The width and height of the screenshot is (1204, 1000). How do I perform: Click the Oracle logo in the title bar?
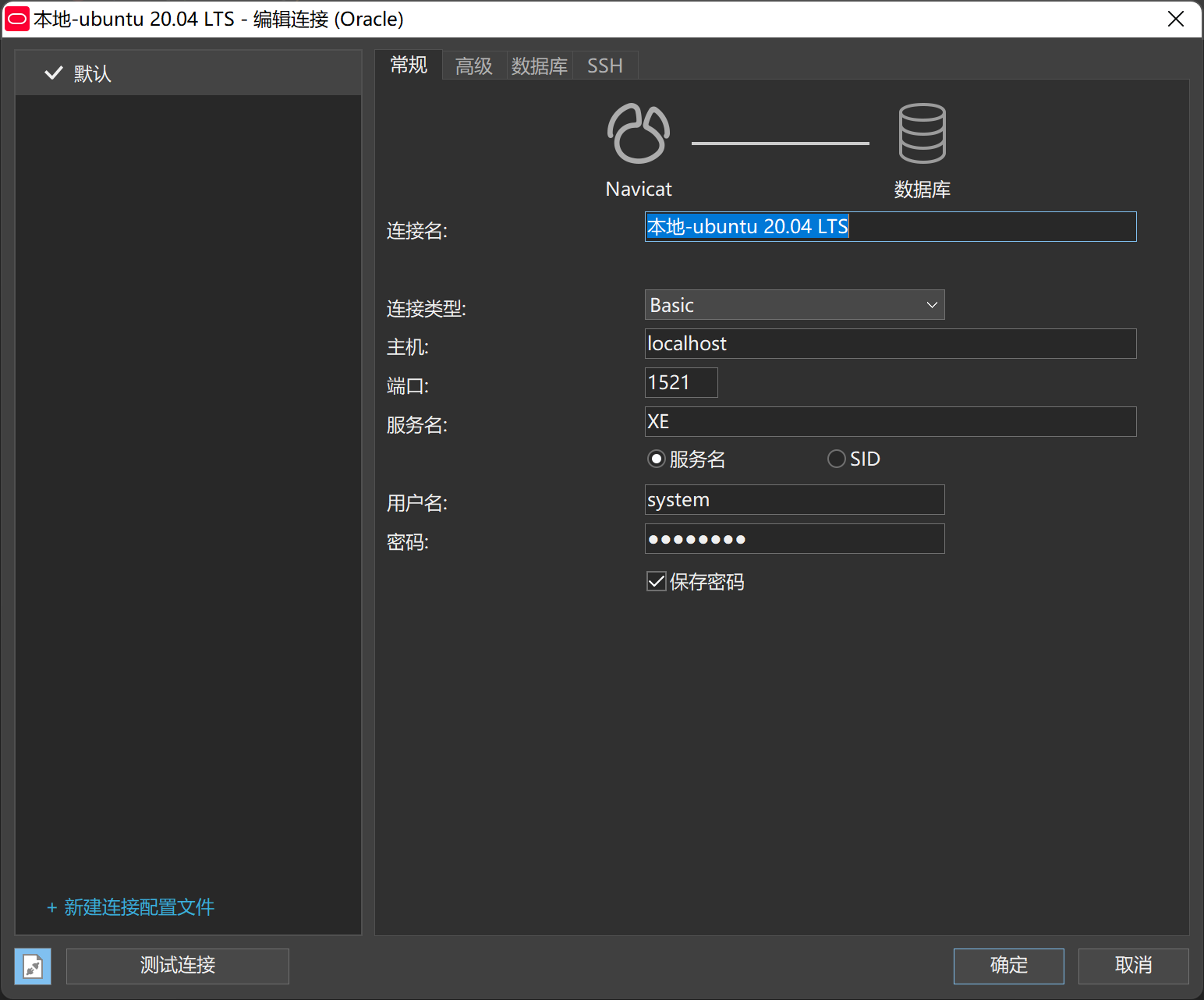click(16, 19)
